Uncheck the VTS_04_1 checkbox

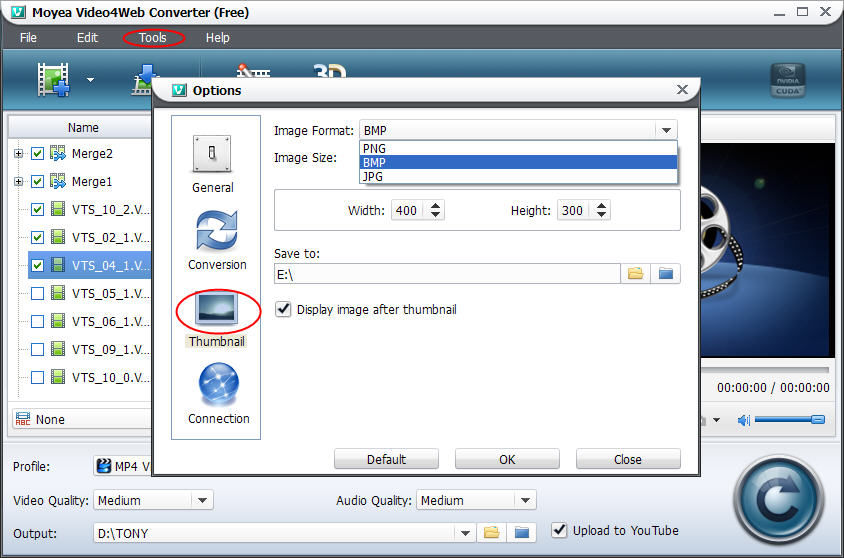[x=37, y=265]
